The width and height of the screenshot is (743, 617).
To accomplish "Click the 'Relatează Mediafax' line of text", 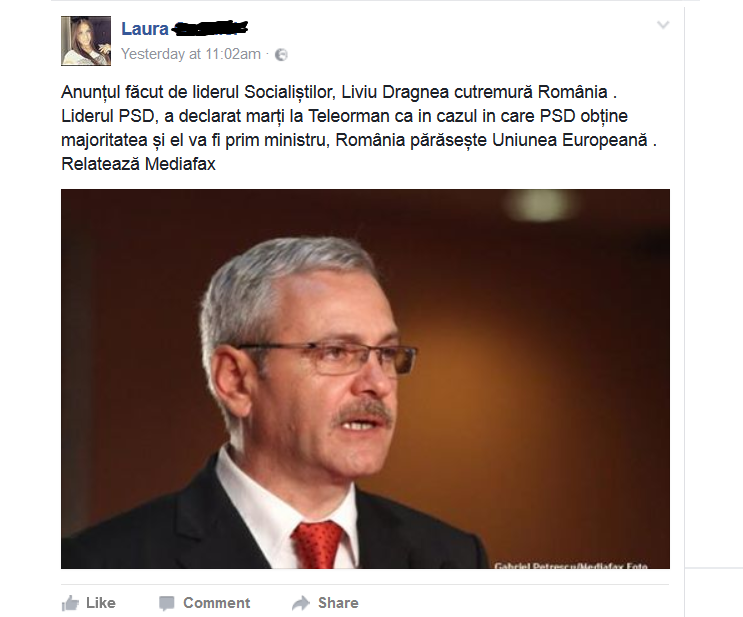I will click(138, 164).
